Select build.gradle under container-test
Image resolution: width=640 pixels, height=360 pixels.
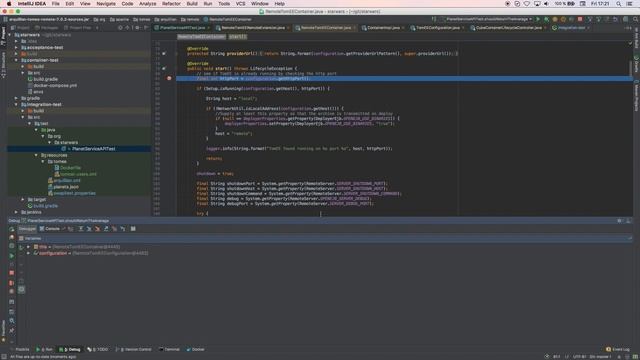46,79
